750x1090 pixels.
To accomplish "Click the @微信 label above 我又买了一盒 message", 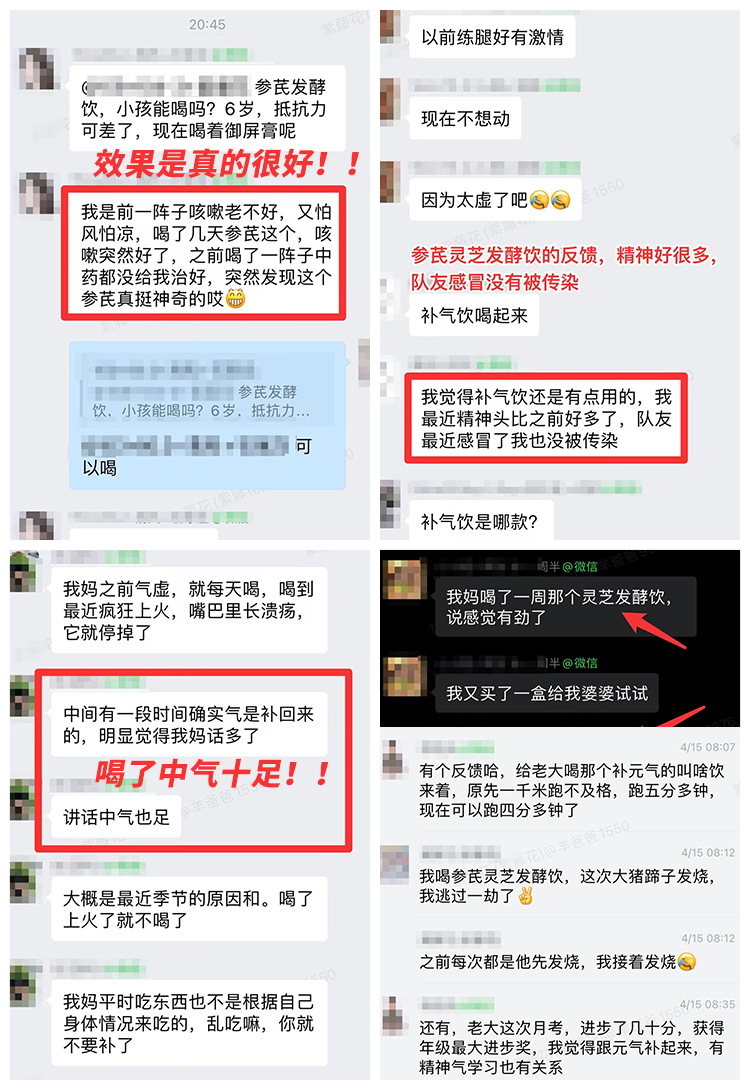I will pyautogui.click(x=580, y=663).
